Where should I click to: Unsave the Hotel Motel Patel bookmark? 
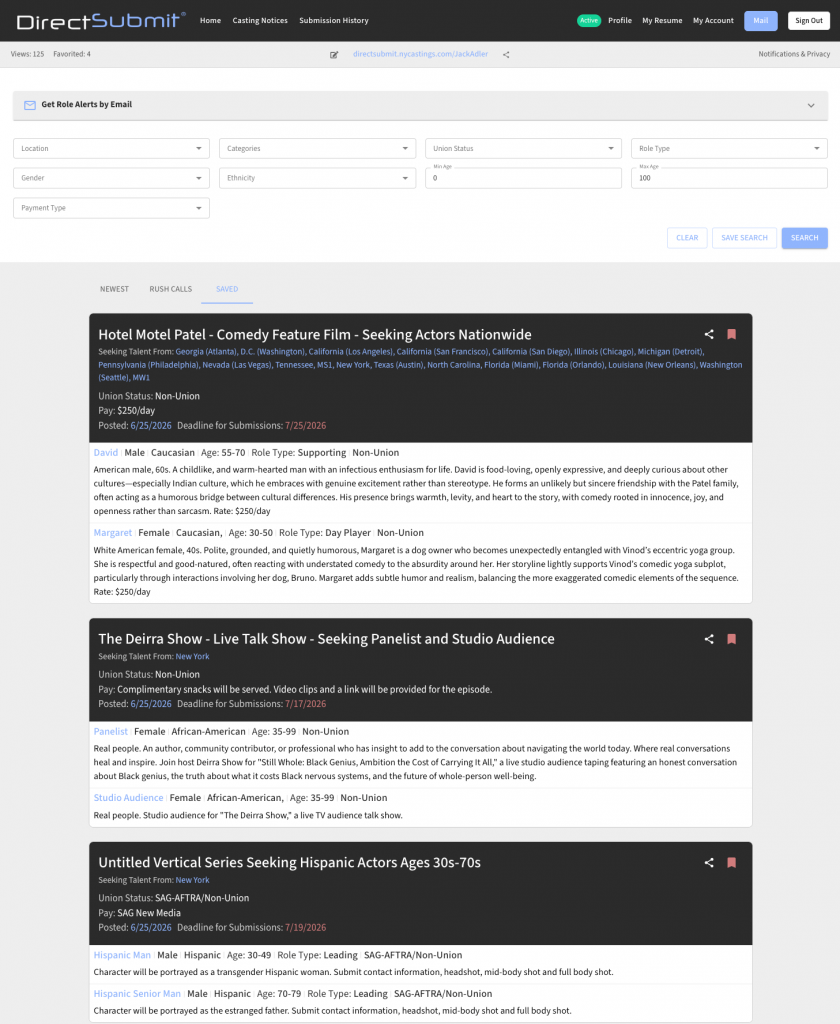pos(732,334)
